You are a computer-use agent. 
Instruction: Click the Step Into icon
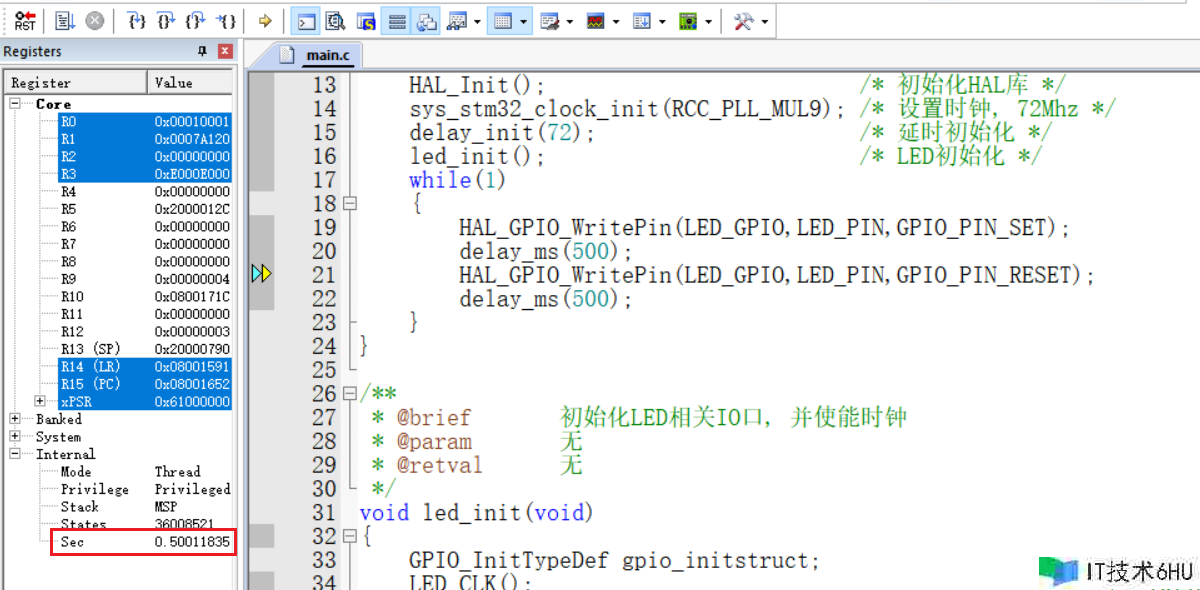click(139, 21)
